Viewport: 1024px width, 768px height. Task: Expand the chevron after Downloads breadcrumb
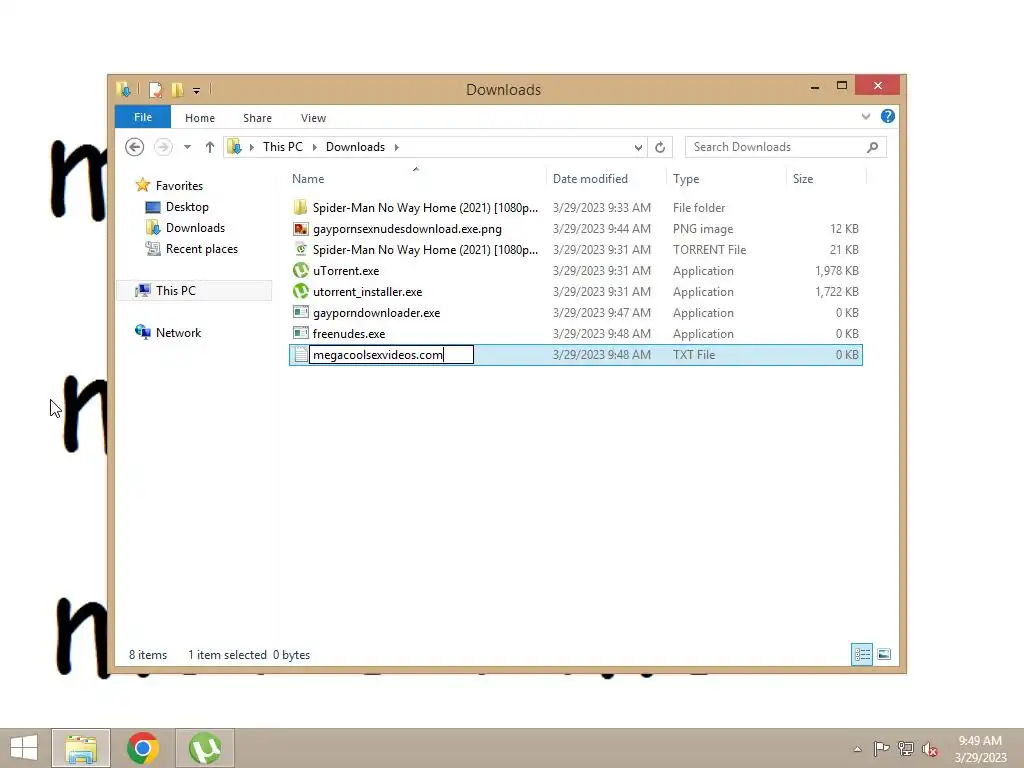396,147
